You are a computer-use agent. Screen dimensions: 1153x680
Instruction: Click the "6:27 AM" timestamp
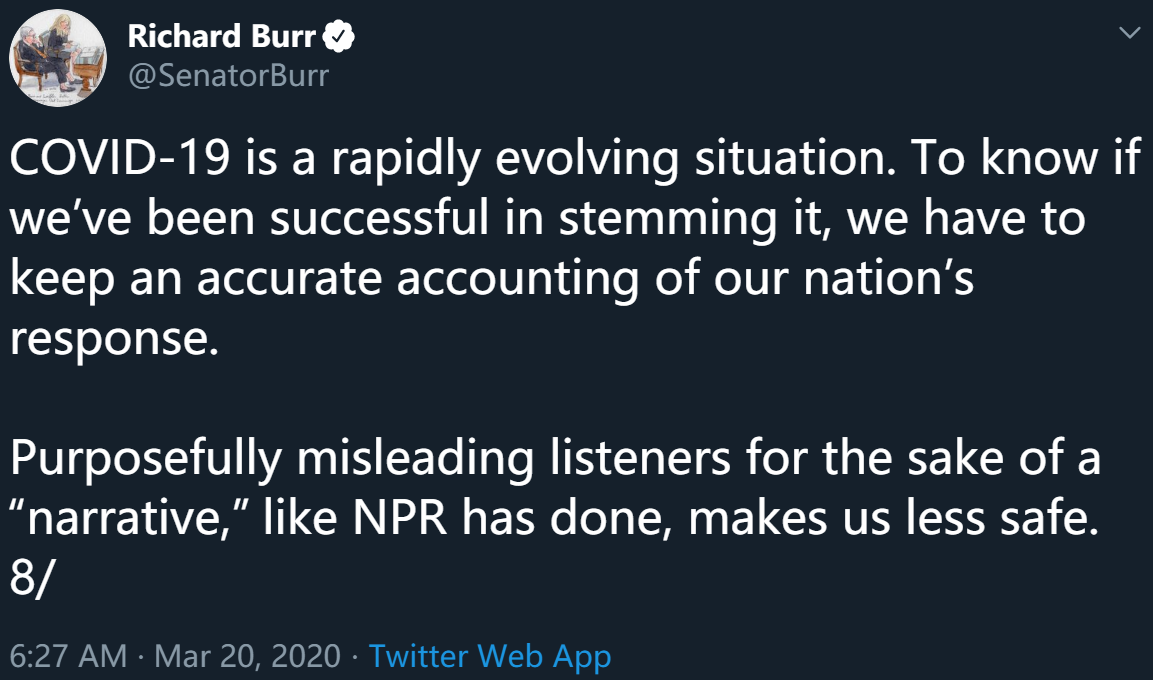point(68,657)
